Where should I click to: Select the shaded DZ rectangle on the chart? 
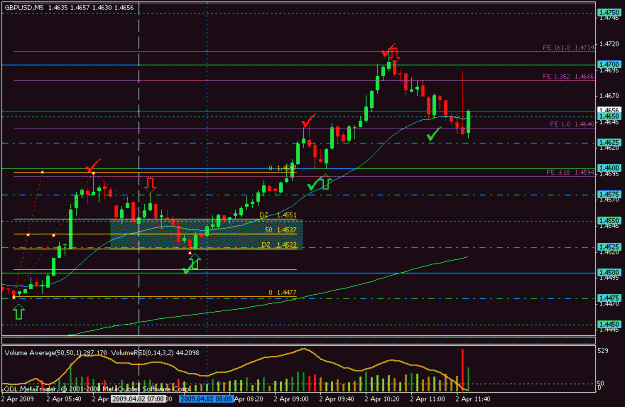pos(206,234)
